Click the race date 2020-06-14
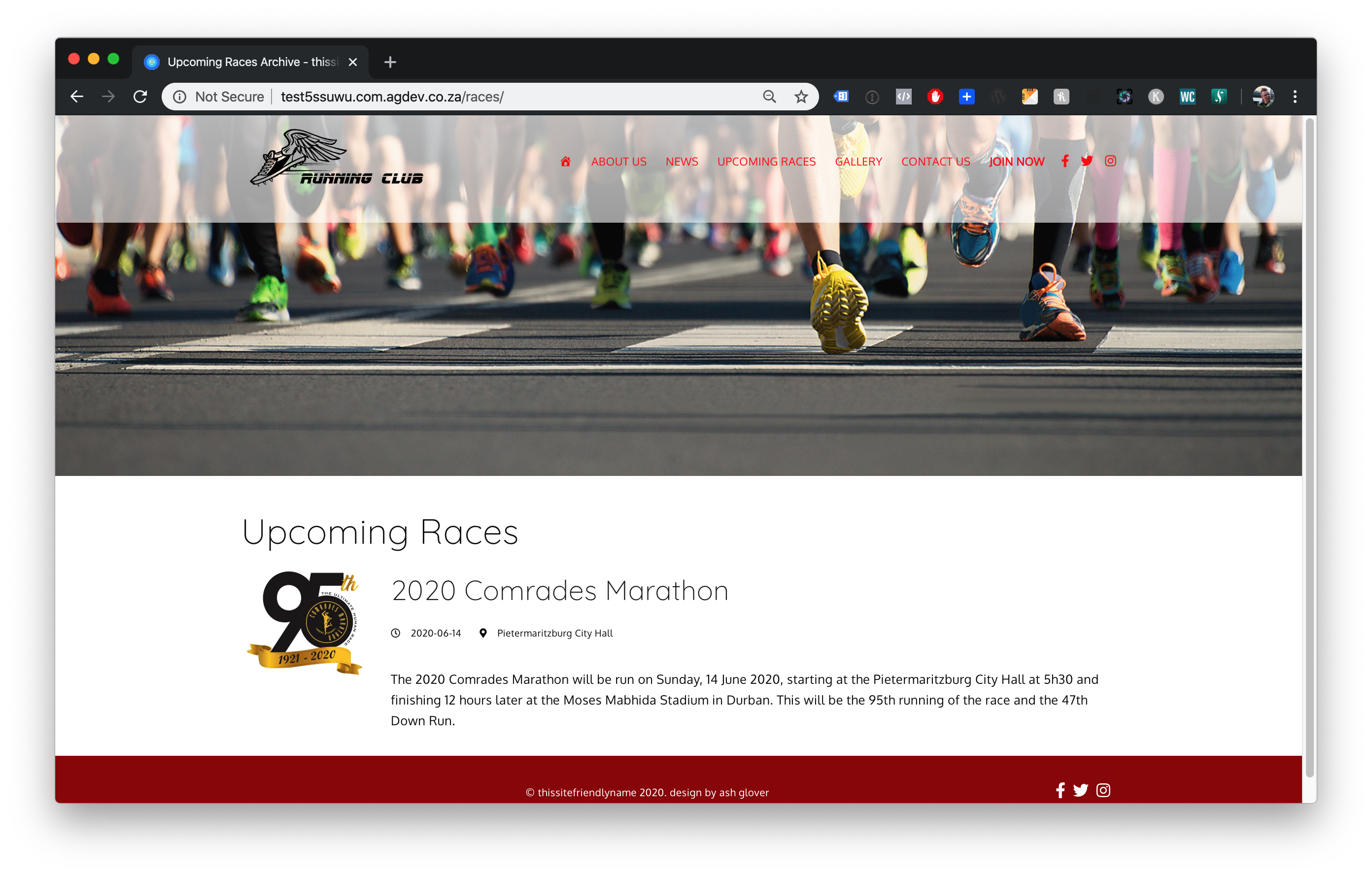 (435, 633)
